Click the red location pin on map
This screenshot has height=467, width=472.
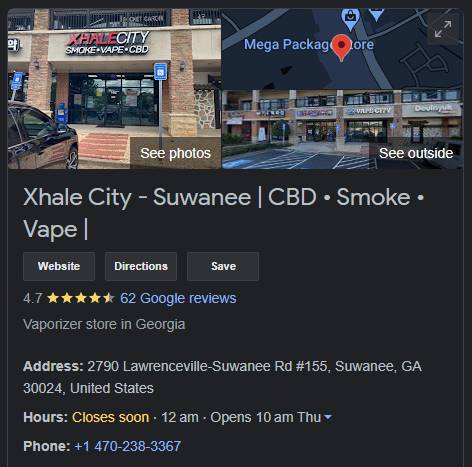341,47
